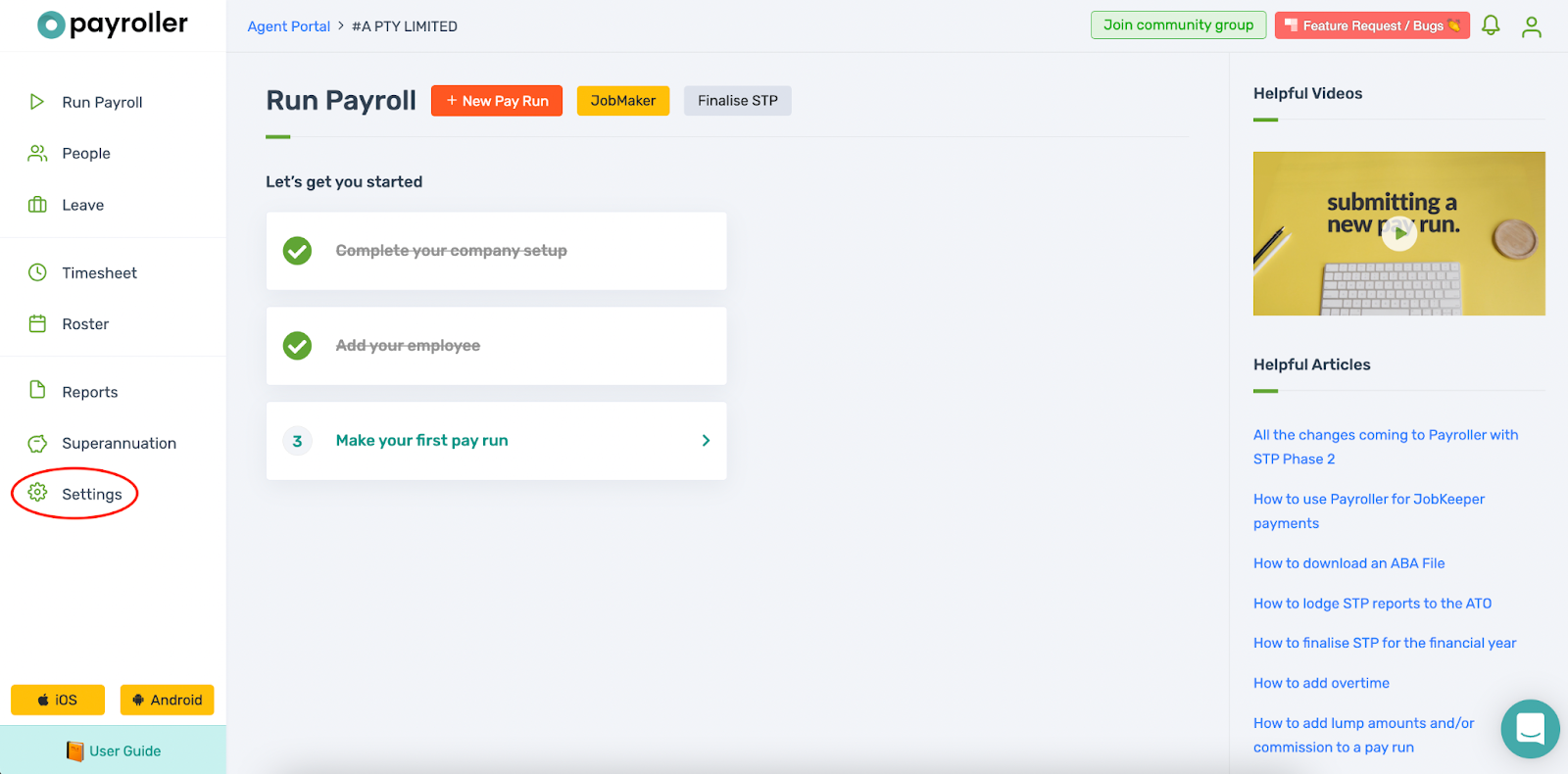This screenshot has width=1568, height=774.
Task: Click green checkmark beside Complete your company setup
Action: 297,251
